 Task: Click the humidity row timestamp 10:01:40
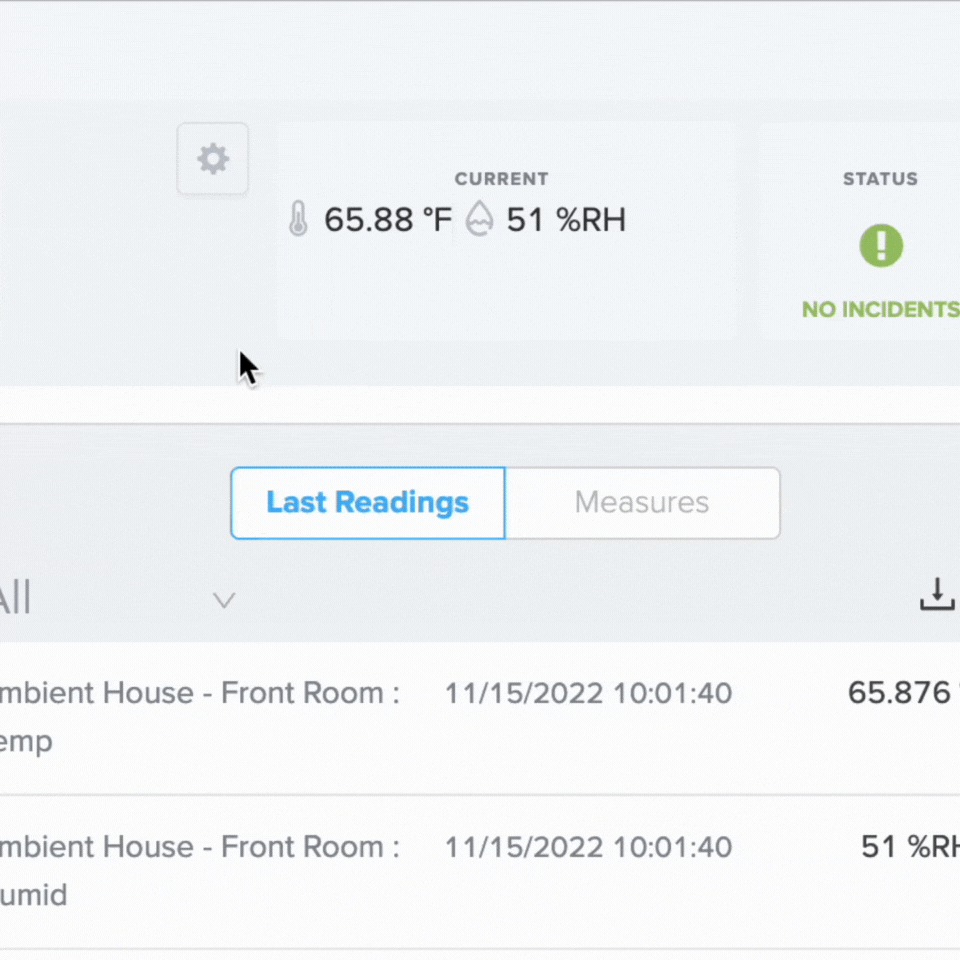pyautogui.click(x=673, y=847)
